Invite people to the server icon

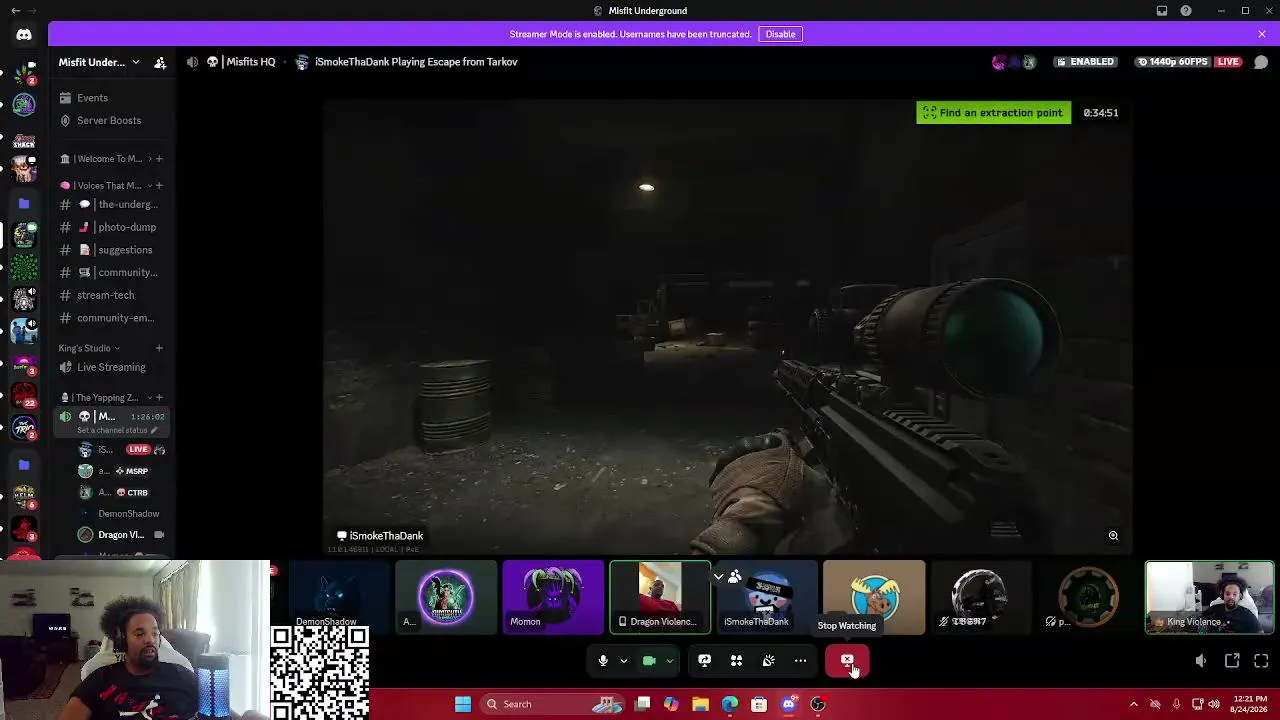[x=160, y=62]
